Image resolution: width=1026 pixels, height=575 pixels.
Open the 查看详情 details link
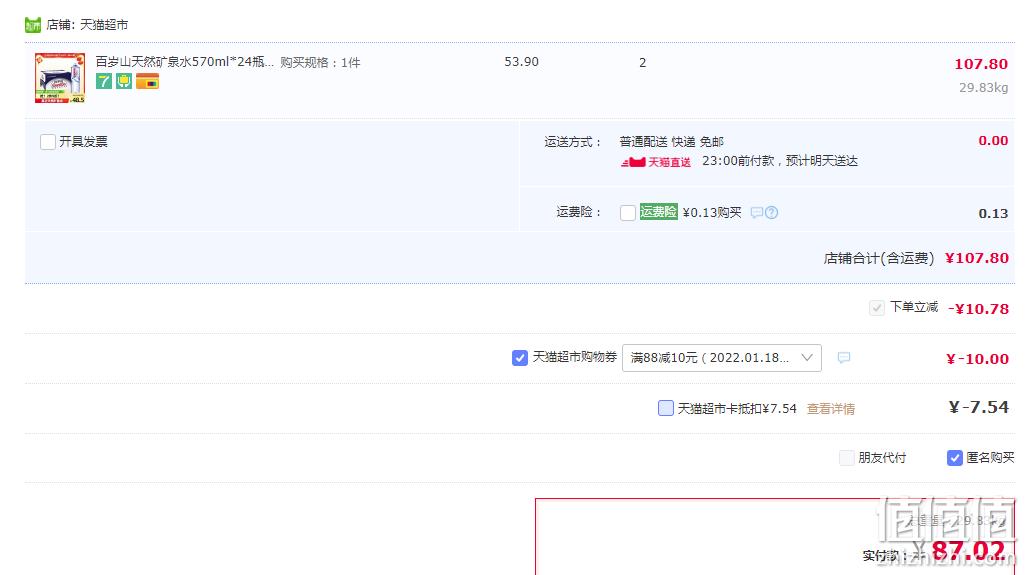[831, 409]
